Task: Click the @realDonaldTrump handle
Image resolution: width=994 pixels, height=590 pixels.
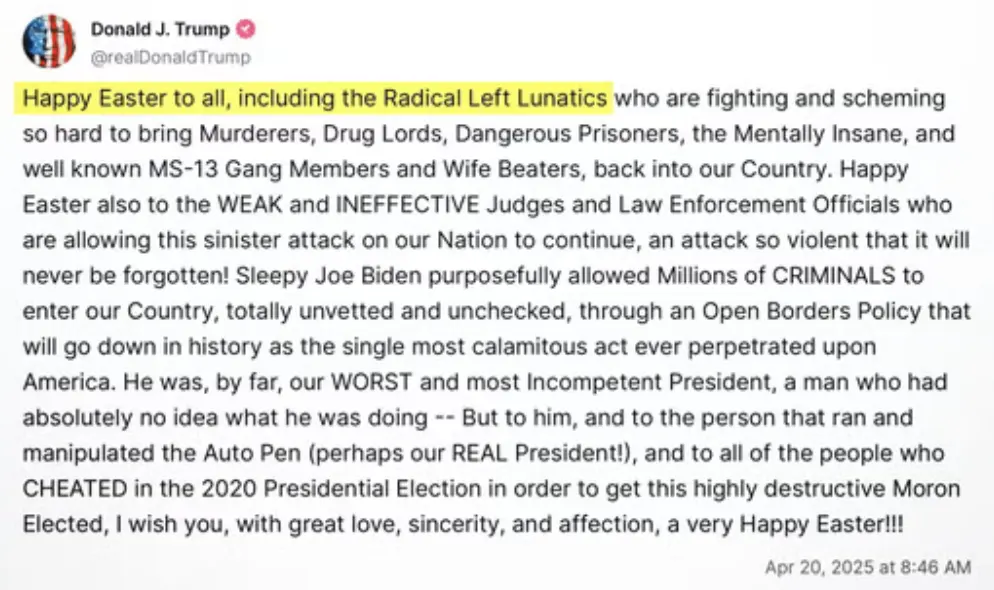Action: click(x=171, y=58)
